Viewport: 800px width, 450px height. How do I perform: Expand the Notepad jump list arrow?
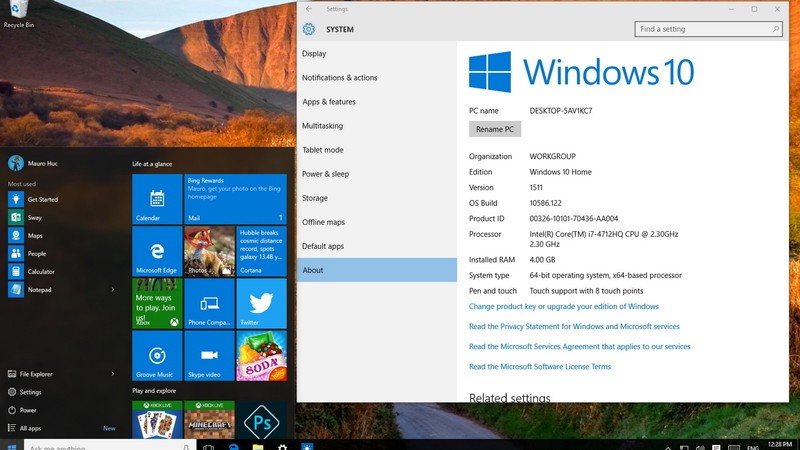(113, 290)
